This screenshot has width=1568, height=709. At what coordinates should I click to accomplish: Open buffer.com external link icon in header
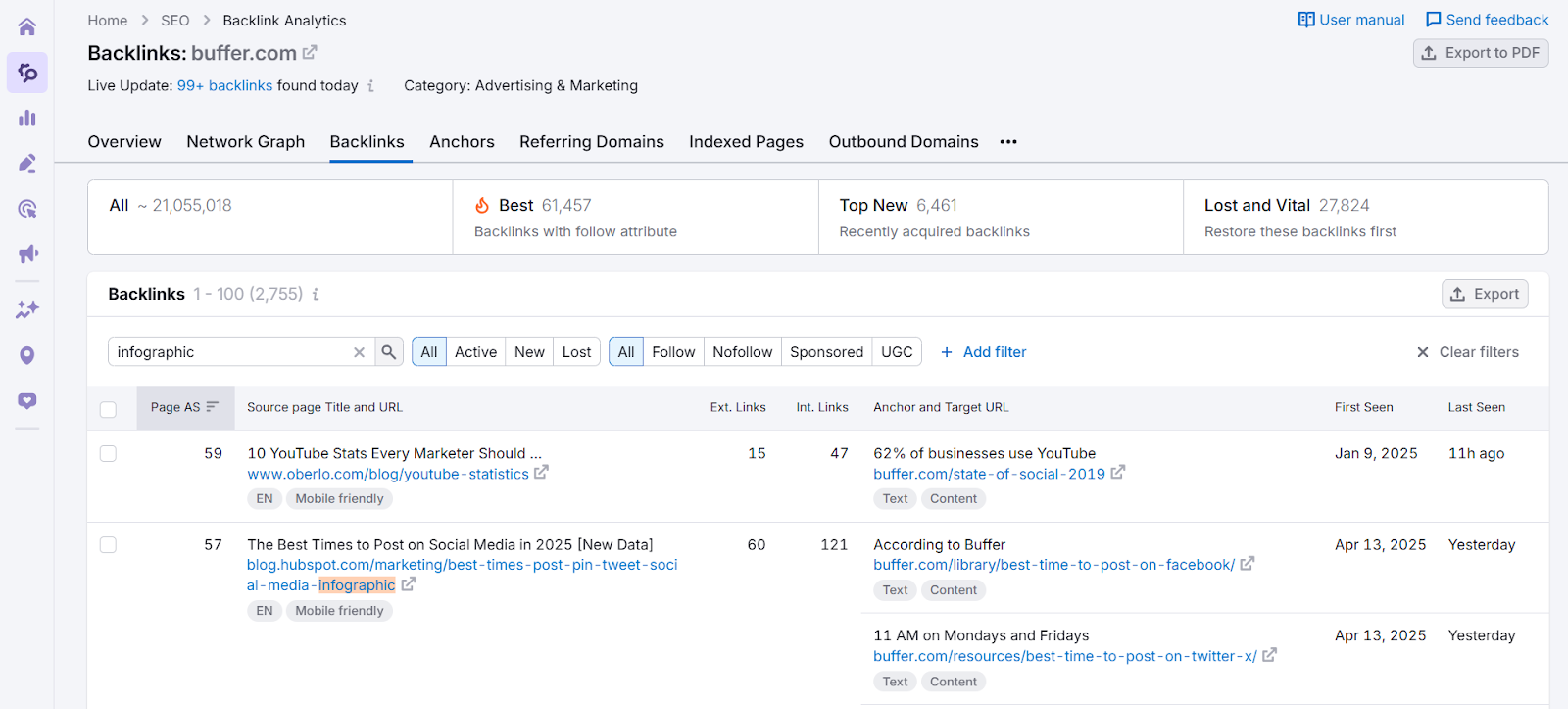(310, 52)
